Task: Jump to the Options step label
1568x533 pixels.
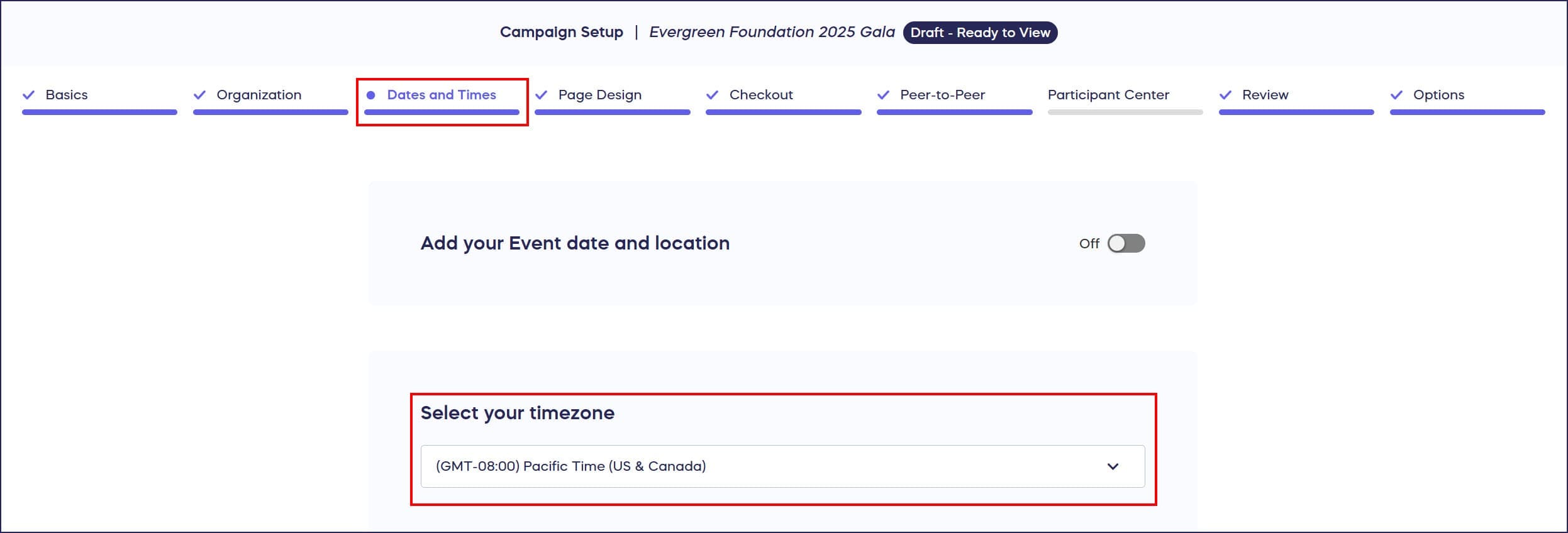Action: pos(1438,95)
